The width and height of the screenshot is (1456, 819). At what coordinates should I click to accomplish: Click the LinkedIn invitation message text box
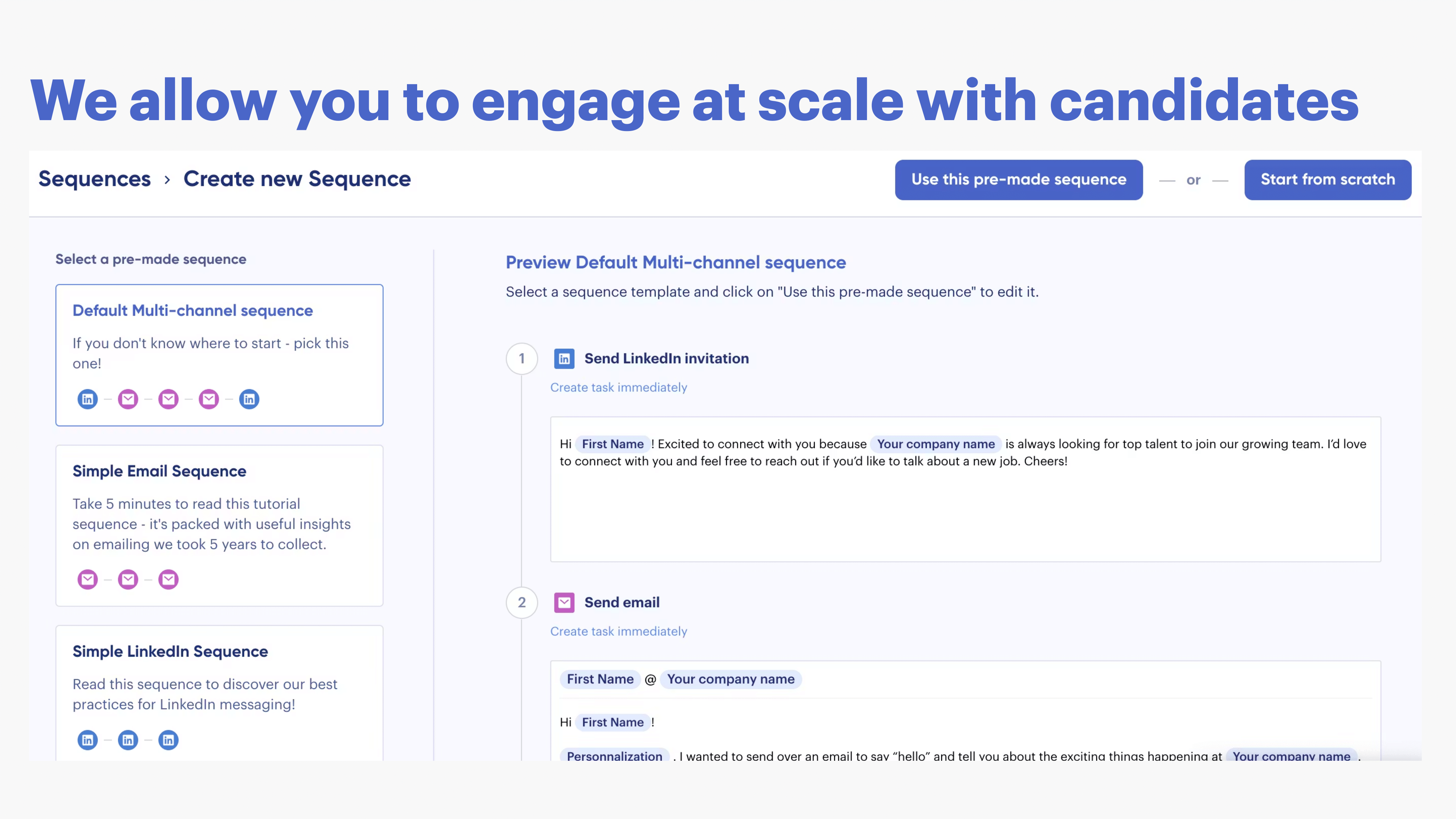click(x=965, y=509)
